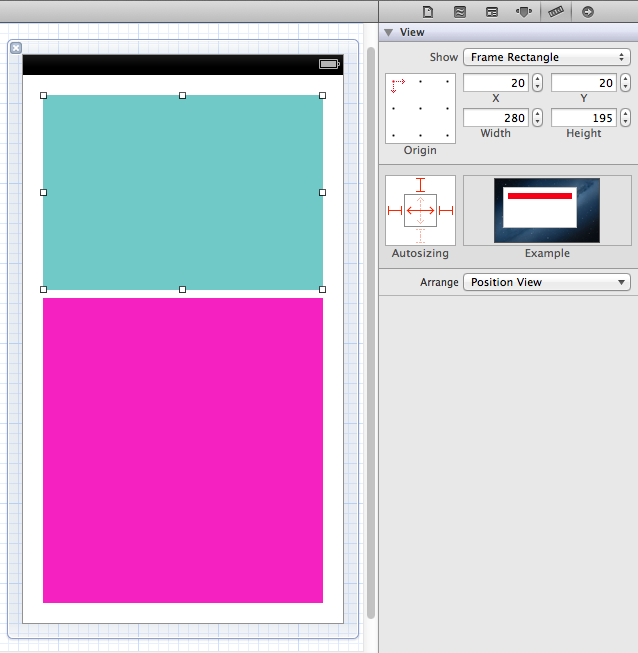Select the top-center origin anchor point
The image size is (638, 653).
tap(420, 82)
